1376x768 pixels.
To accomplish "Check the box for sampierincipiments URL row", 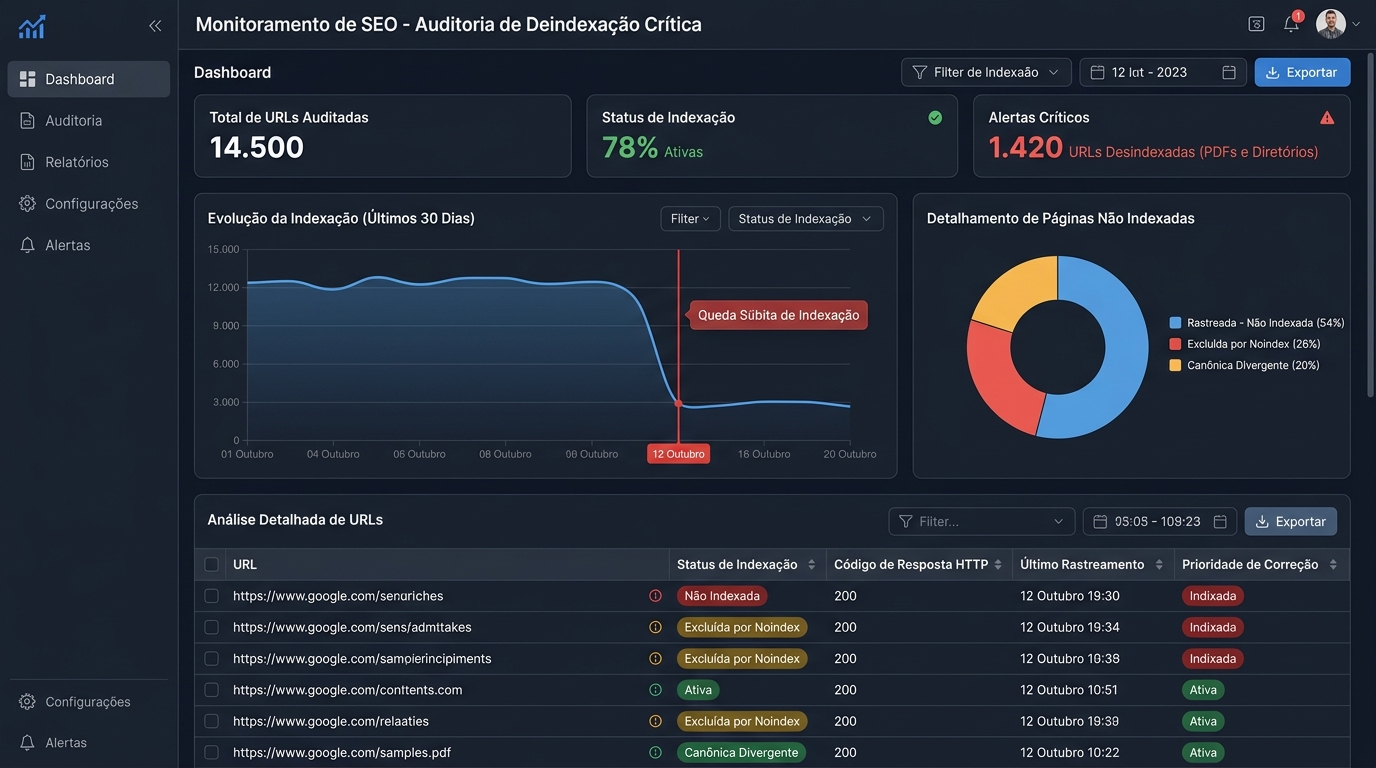I will coord(211,659).
